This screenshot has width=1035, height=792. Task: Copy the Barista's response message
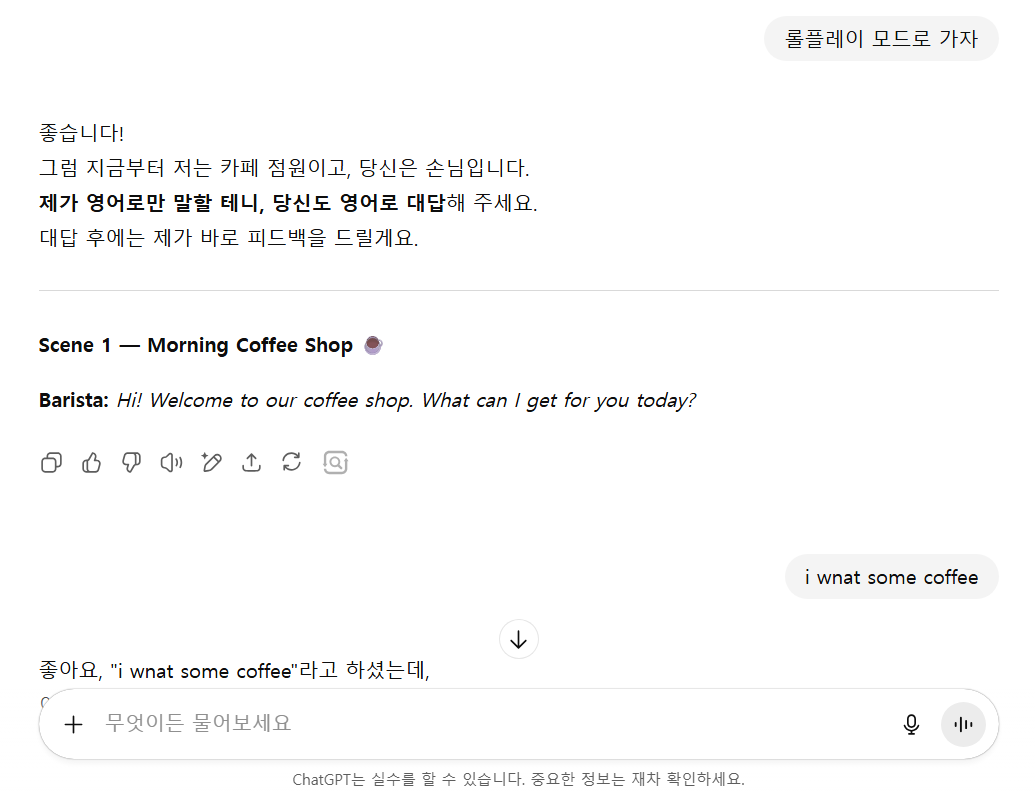point(51,462)
